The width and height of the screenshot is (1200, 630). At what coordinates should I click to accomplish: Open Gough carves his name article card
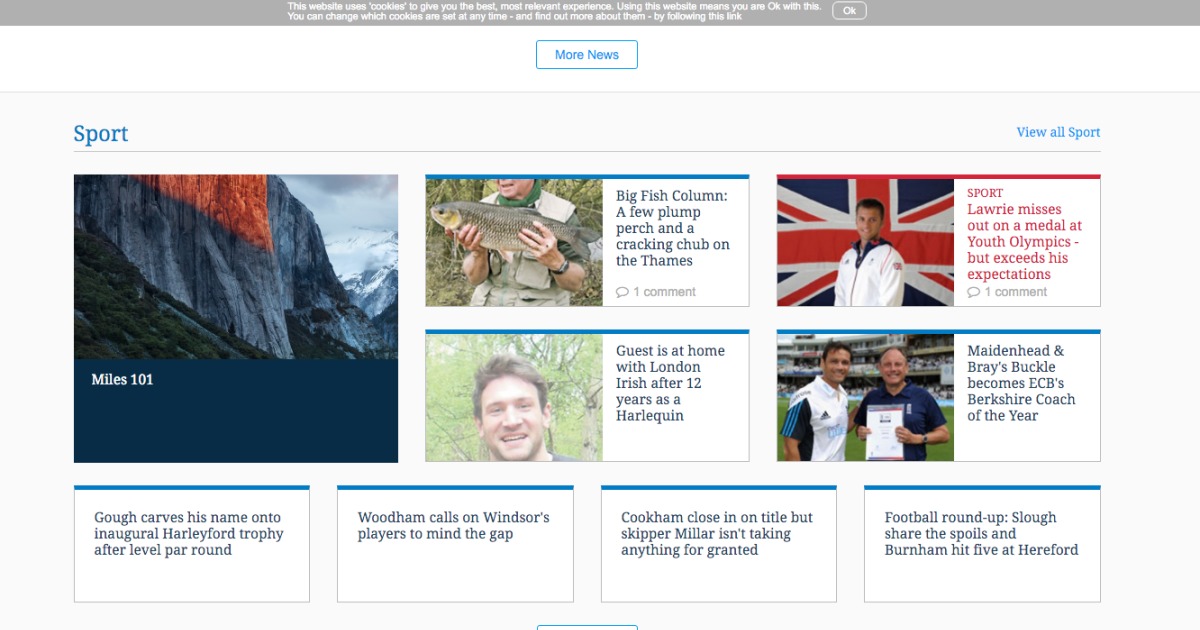pyautogui.click(x=189, y=534)
